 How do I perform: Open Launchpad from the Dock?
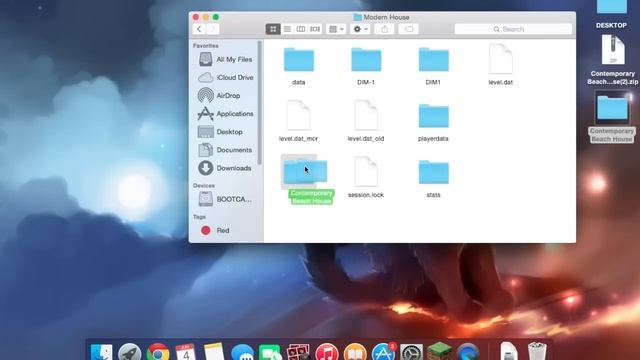[x=129, y=352]
